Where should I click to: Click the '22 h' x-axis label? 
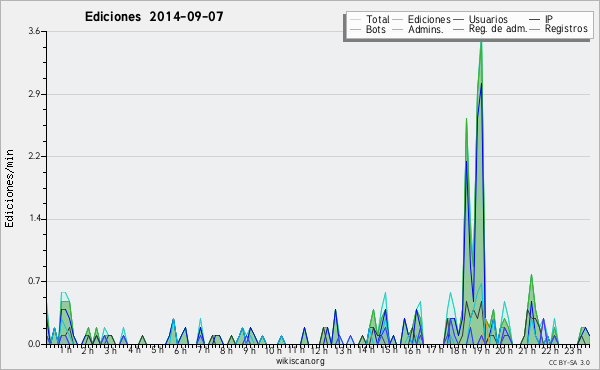(x=550, y=351)
